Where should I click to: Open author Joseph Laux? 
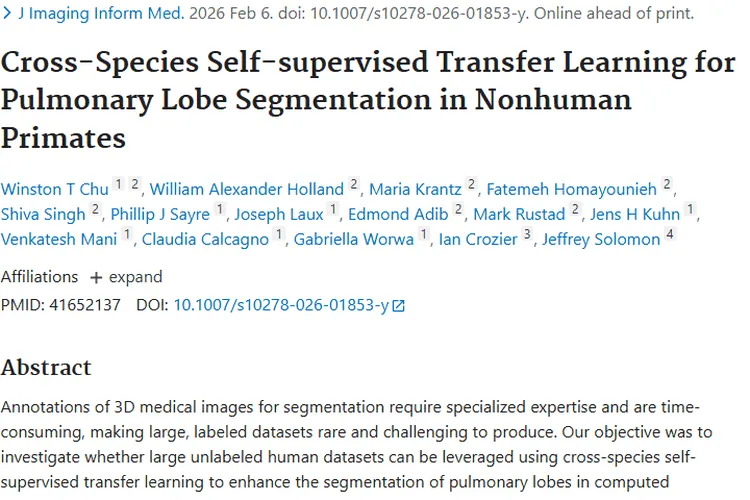tap(279, 214)
